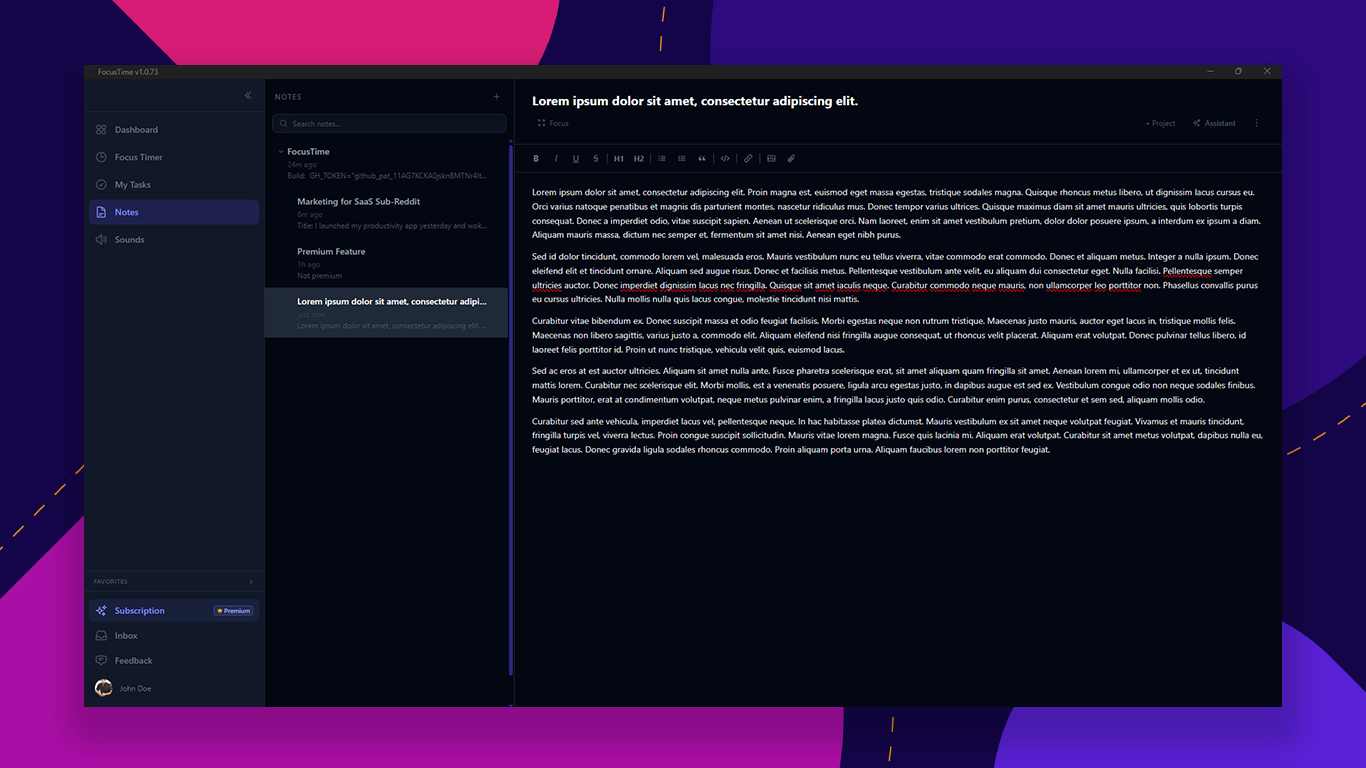Toggle underline formatting in the toolbar
1366x768 pixels.
(x=576, y=159)
